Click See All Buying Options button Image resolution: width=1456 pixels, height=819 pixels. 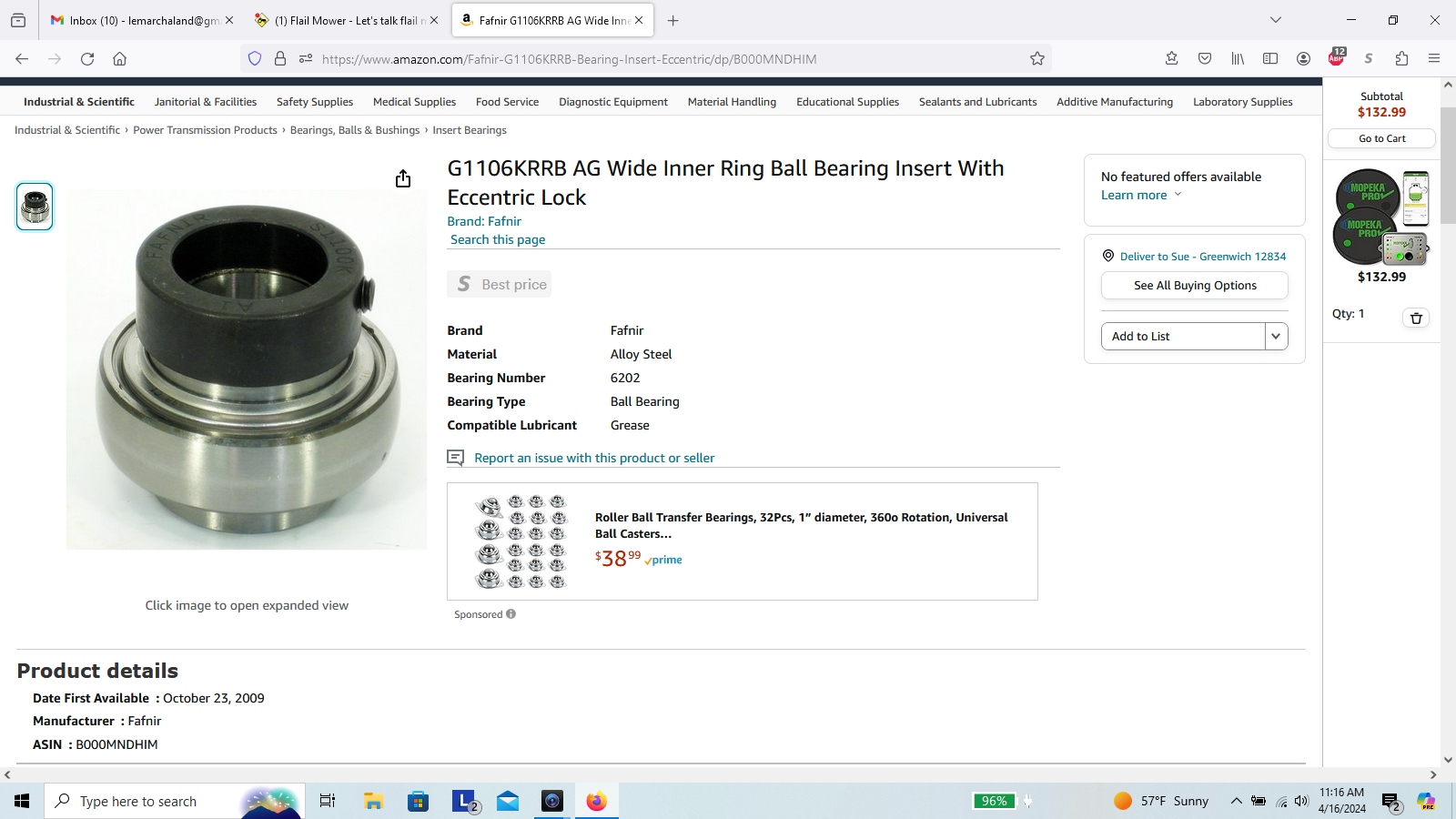[x=1195, y=285]
